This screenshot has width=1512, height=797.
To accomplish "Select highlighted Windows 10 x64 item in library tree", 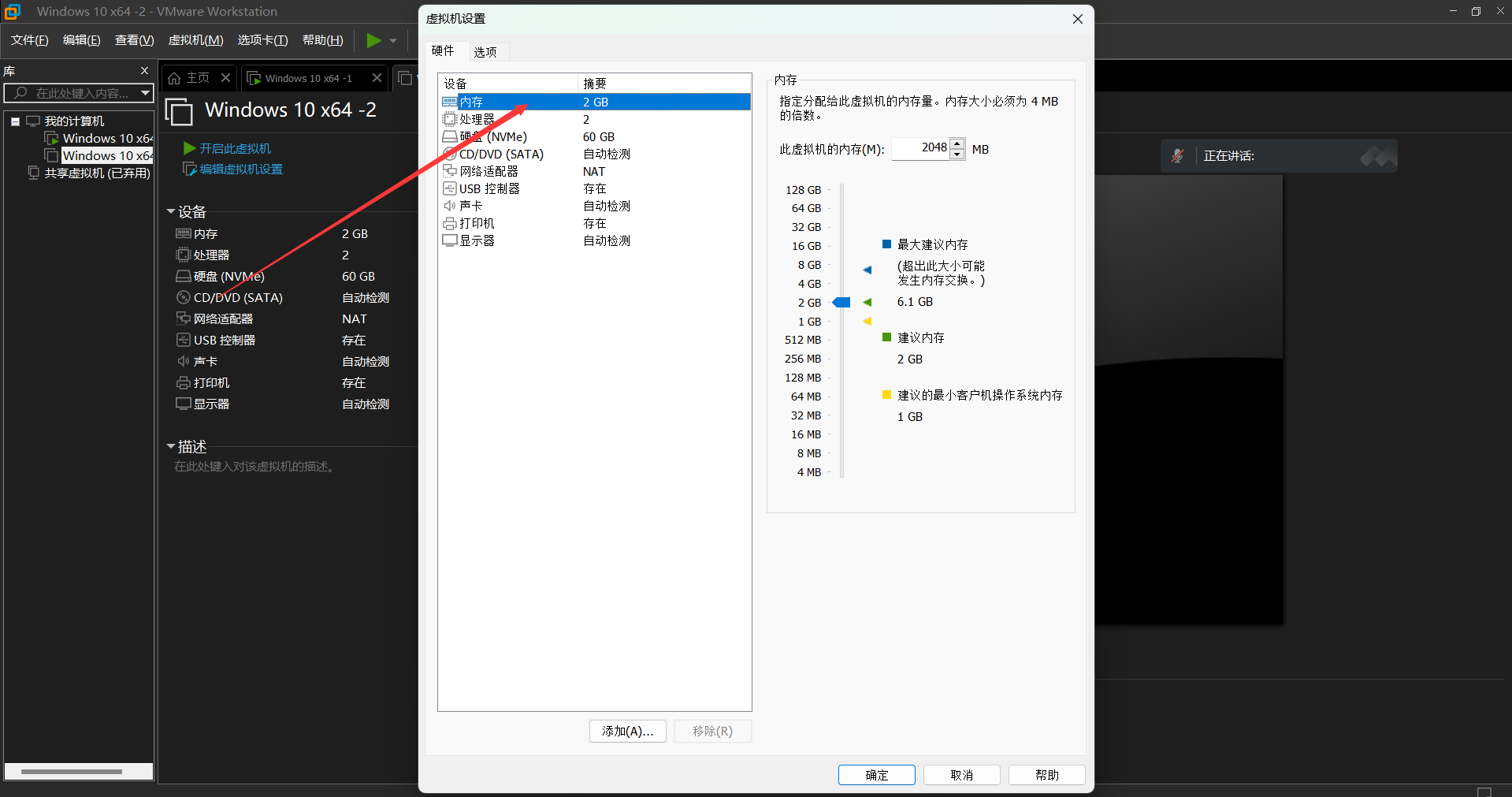I will [107, 155].
